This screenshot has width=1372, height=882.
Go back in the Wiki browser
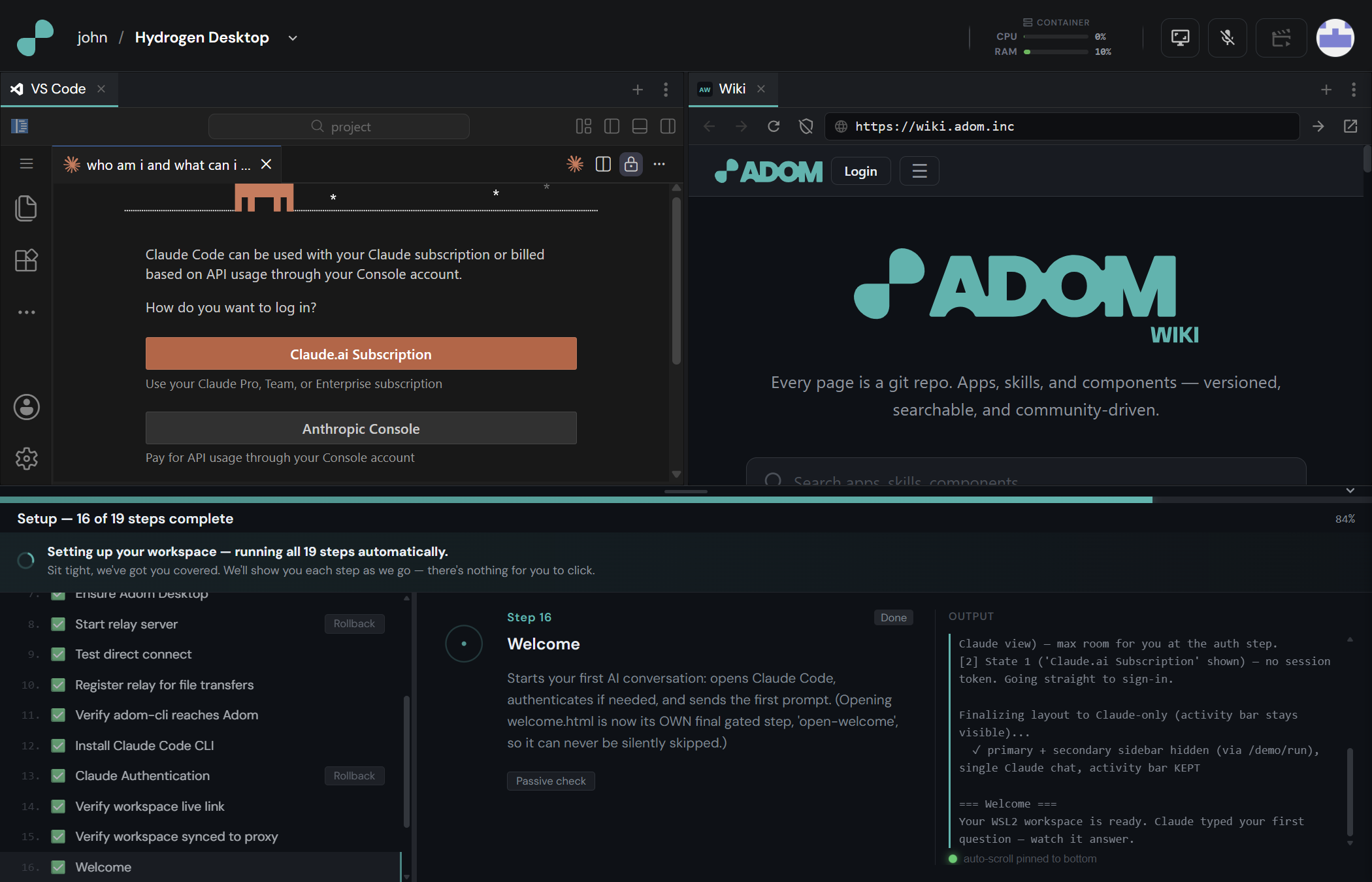pyautogui.click(x=709, y=126)
